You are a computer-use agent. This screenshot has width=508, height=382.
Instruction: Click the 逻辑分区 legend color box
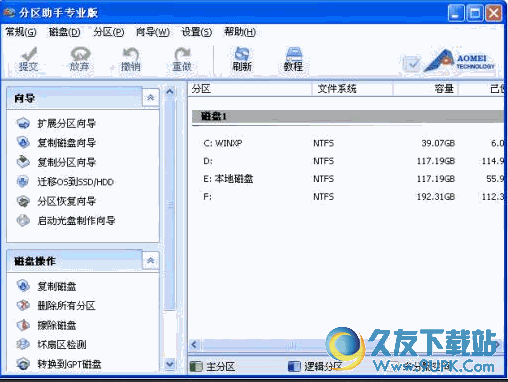(x=294, y=367)
